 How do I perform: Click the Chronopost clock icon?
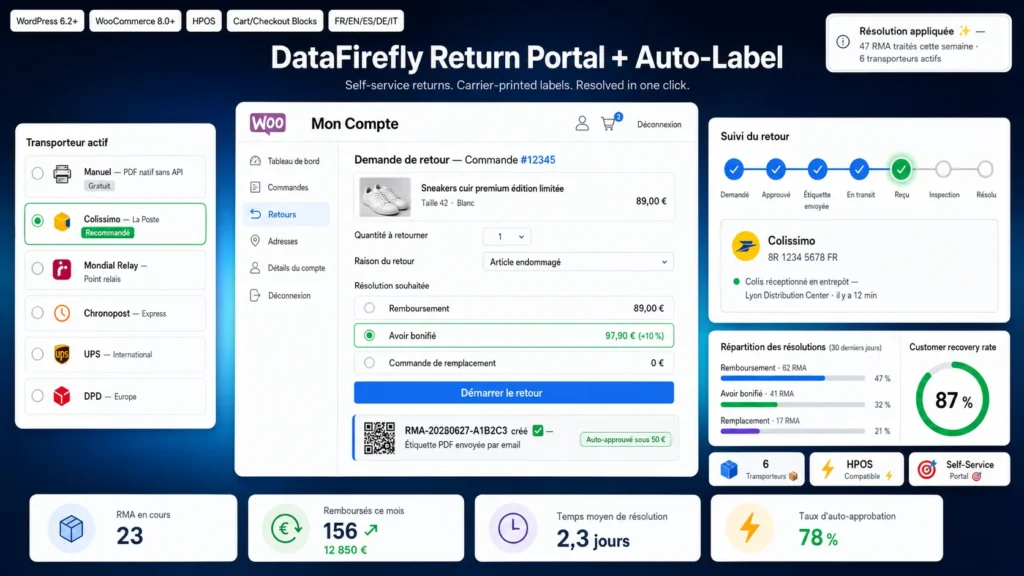62,313
